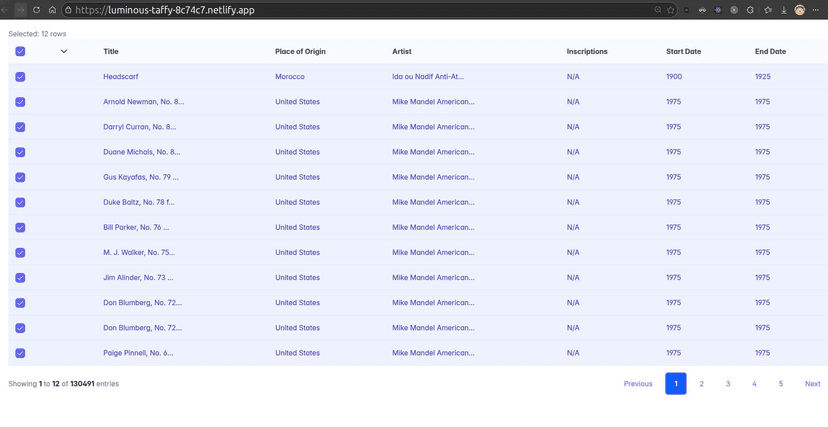Uncheck the Headscarf row checkbox
Image resolution: width=828 pixels, height=427 pixels.
pos(20,77)
